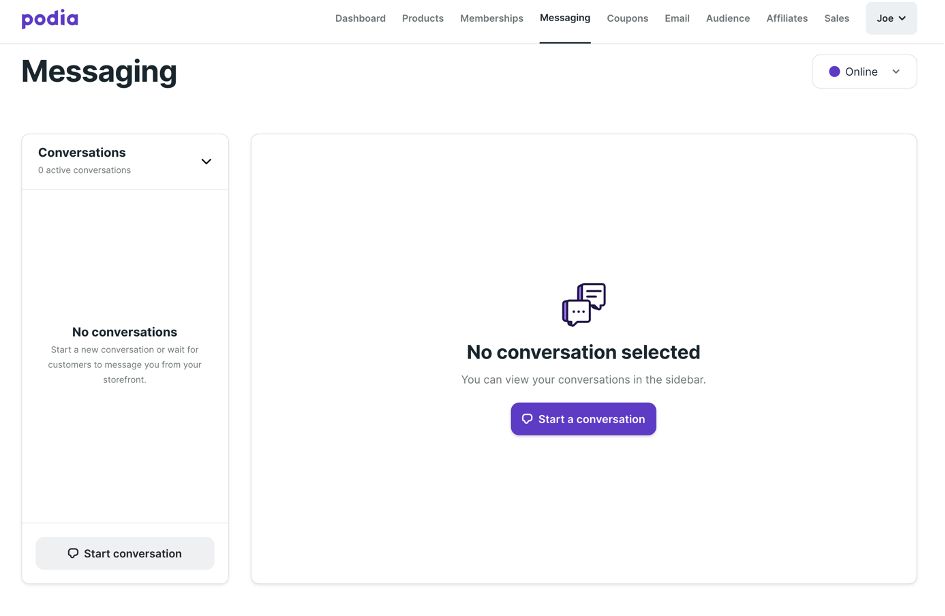Expand the Conversations chevron
The image size is (945, 616).
coord(206,162)
